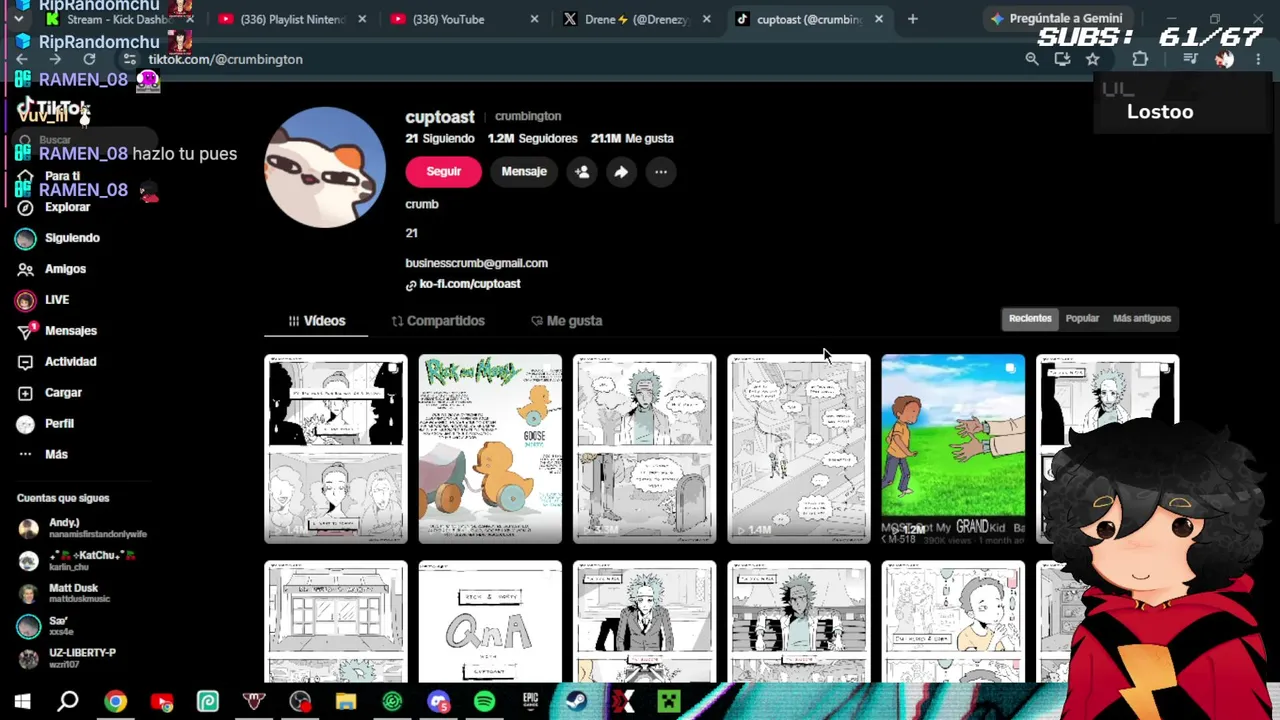Open Epic Games Launcher in taskbar

point(530,702)
